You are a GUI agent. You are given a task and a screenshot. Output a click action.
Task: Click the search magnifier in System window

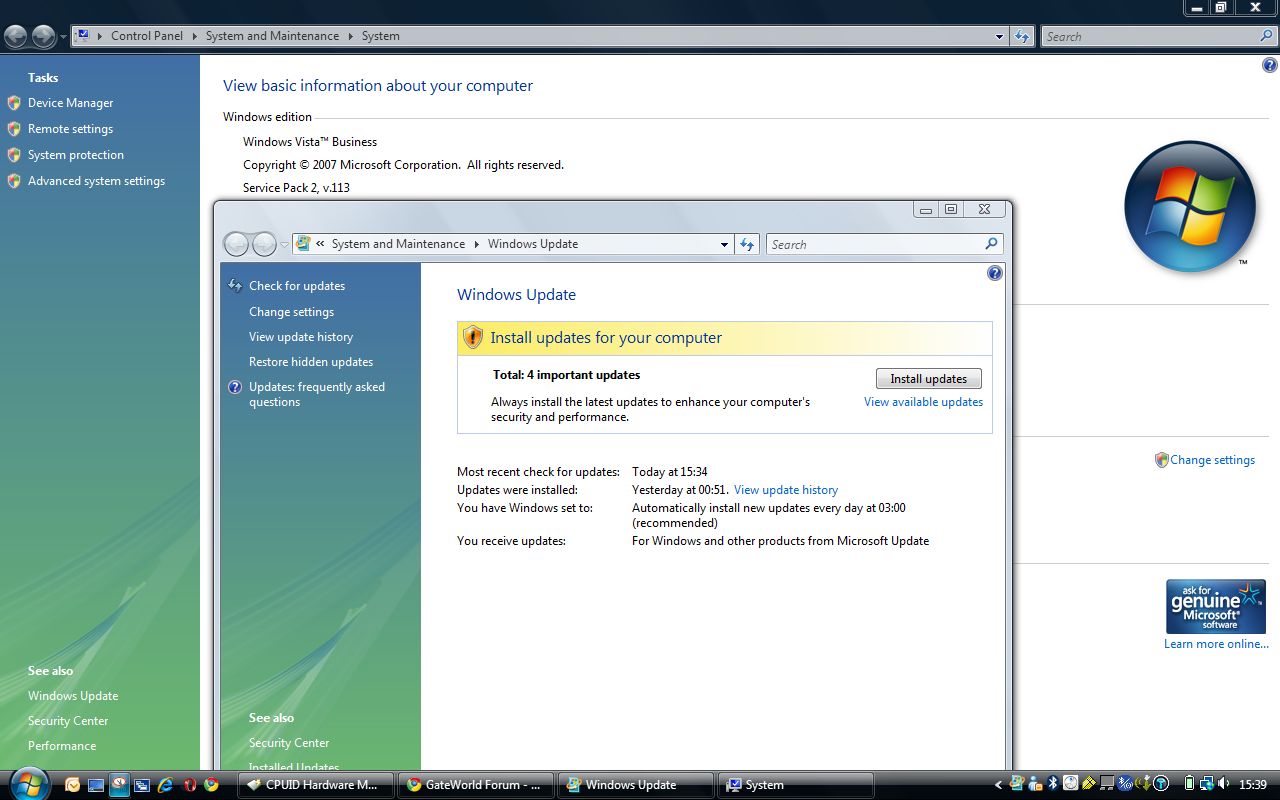(x=1267, y=36)
